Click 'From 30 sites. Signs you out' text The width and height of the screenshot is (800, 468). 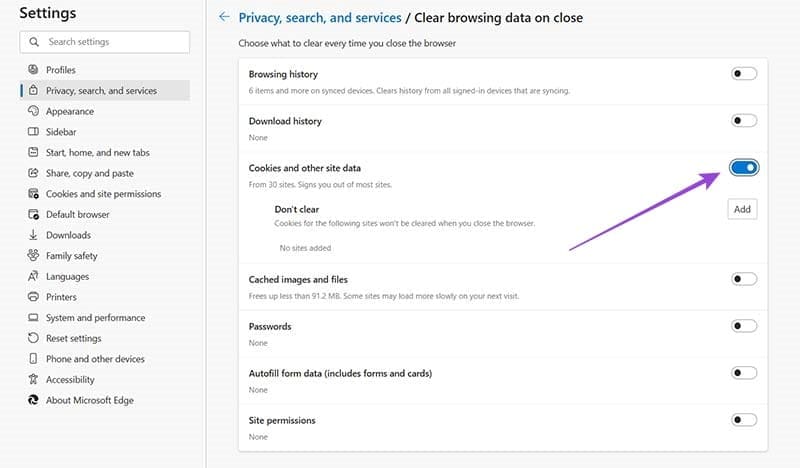coord(320,185)
